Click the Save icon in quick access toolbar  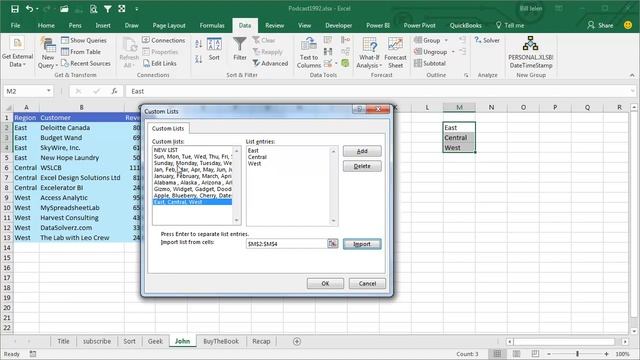(x=15, y=9)
